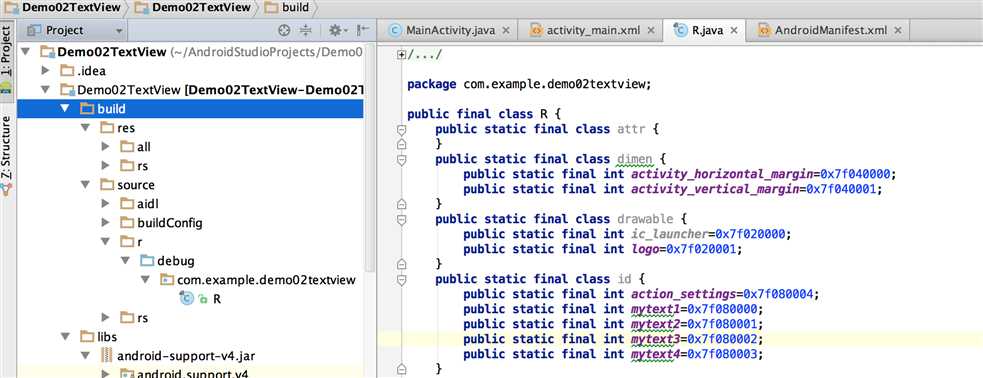This screenshot has width=983, height=378.
Task: Click the 'mytext4' field name
Action: [x=656, y=354]
